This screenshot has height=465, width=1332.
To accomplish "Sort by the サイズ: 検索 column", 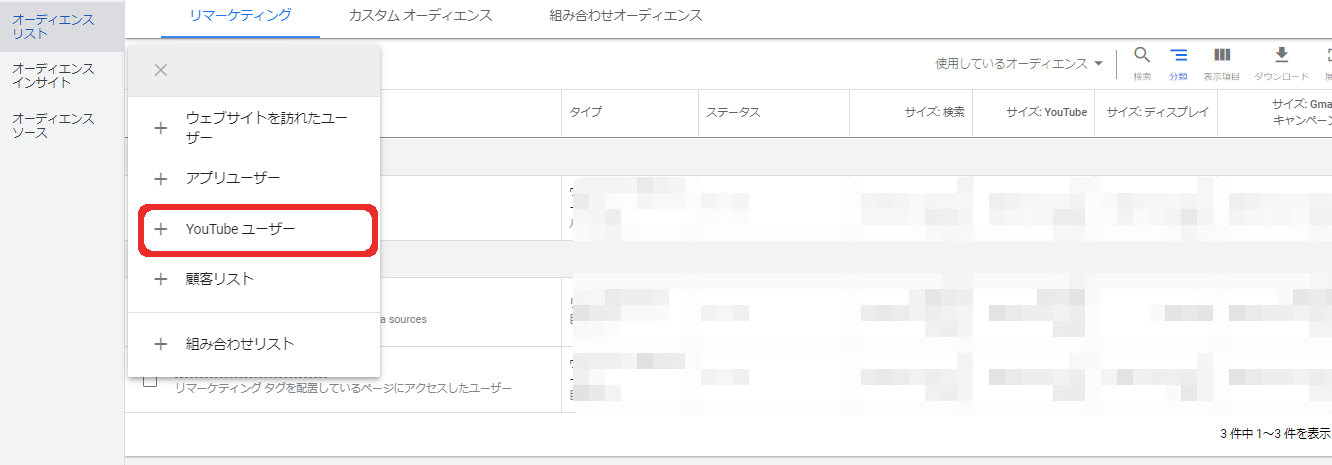I will [x=934, y=112].
